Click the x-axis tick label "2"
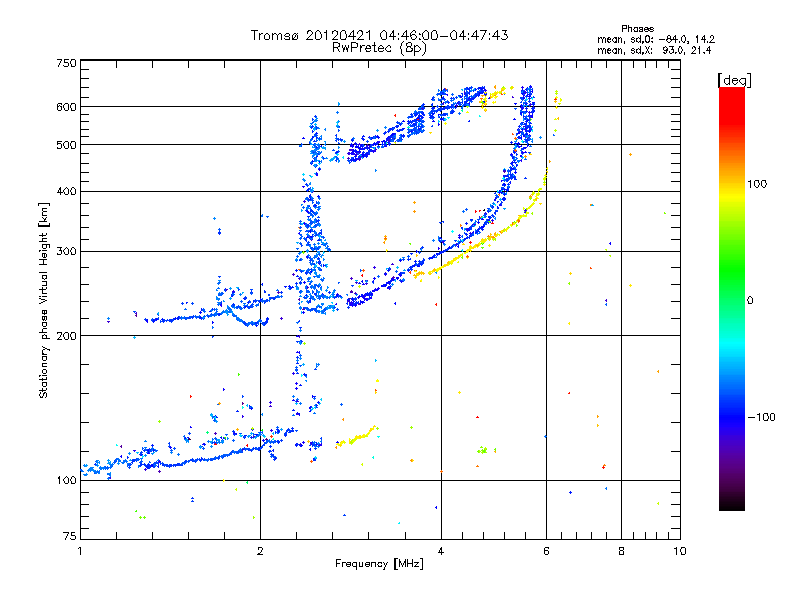This screenshot has height=600, width=800. point(260,551)
